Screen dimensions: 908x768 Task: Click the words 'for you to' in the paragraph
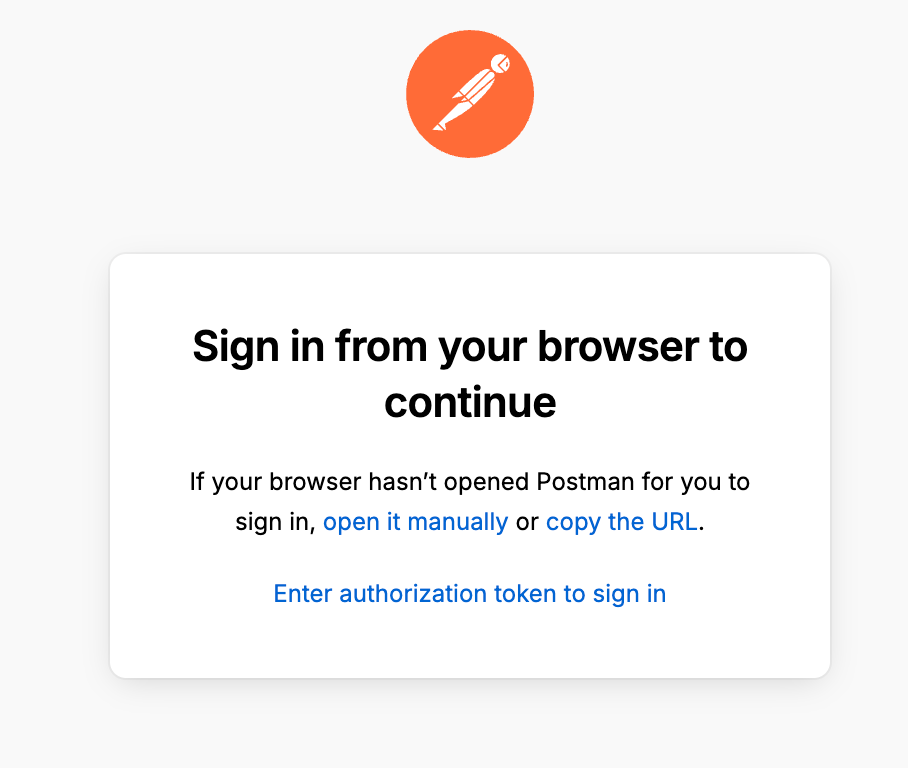point(696,482)
